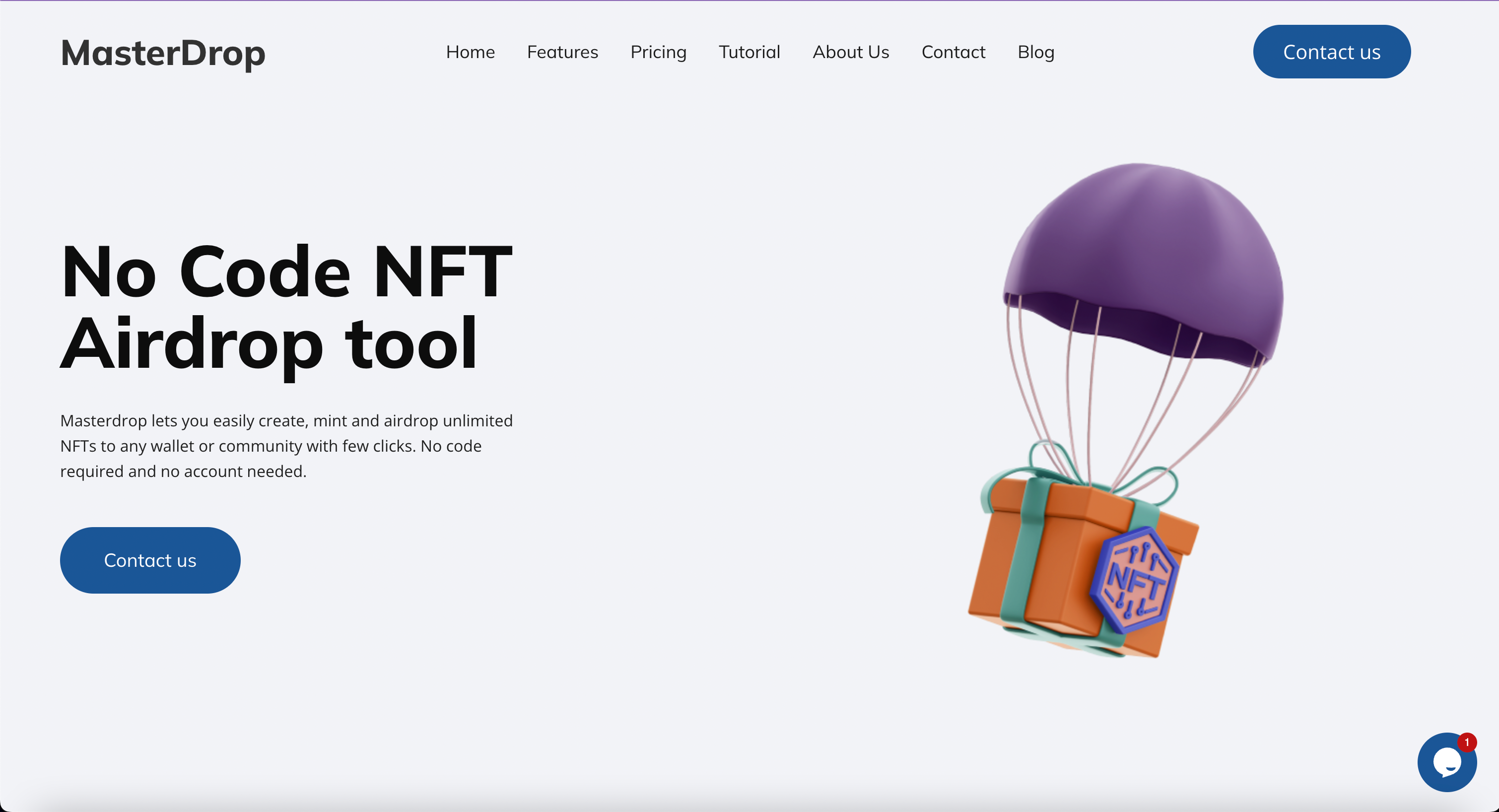Open the Tutorial page
Viewport: 1499px width, 812px height.
pos(749,52)
